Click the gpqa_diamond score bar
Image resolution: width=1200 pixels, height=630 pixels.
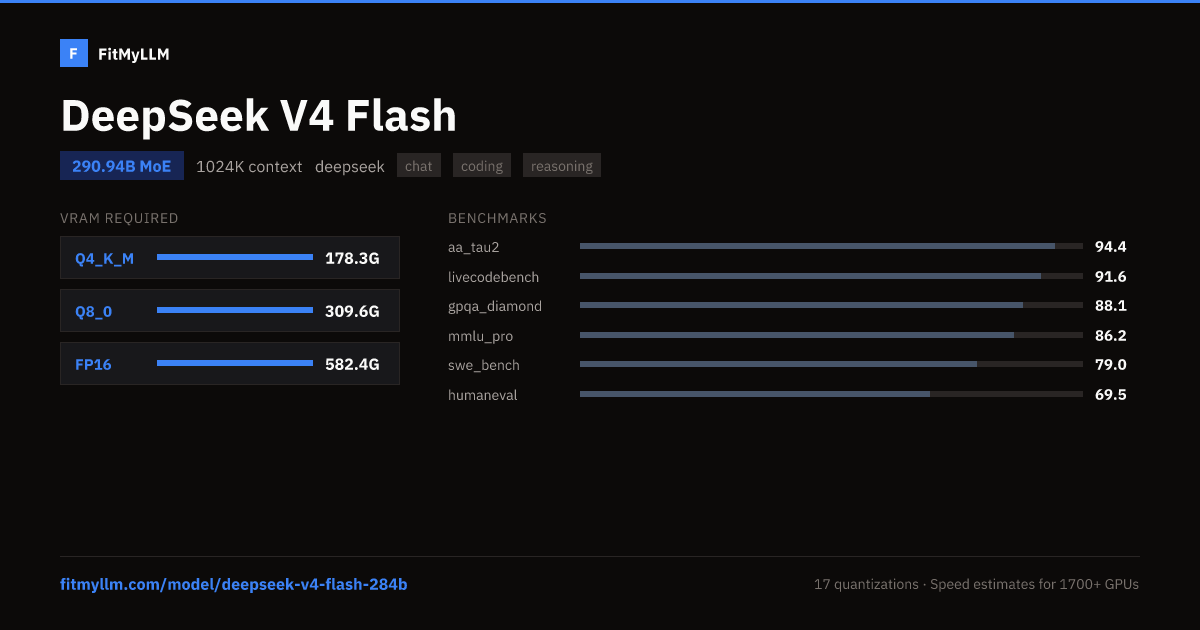click(x=831, y=305)
